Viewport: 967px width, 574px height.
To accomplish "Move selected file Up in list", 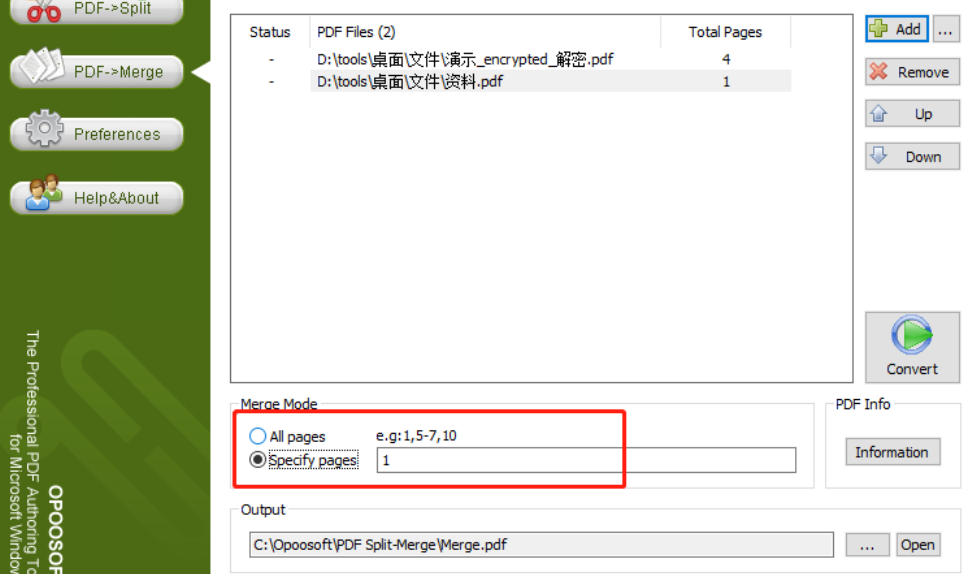I will point(912,114).
